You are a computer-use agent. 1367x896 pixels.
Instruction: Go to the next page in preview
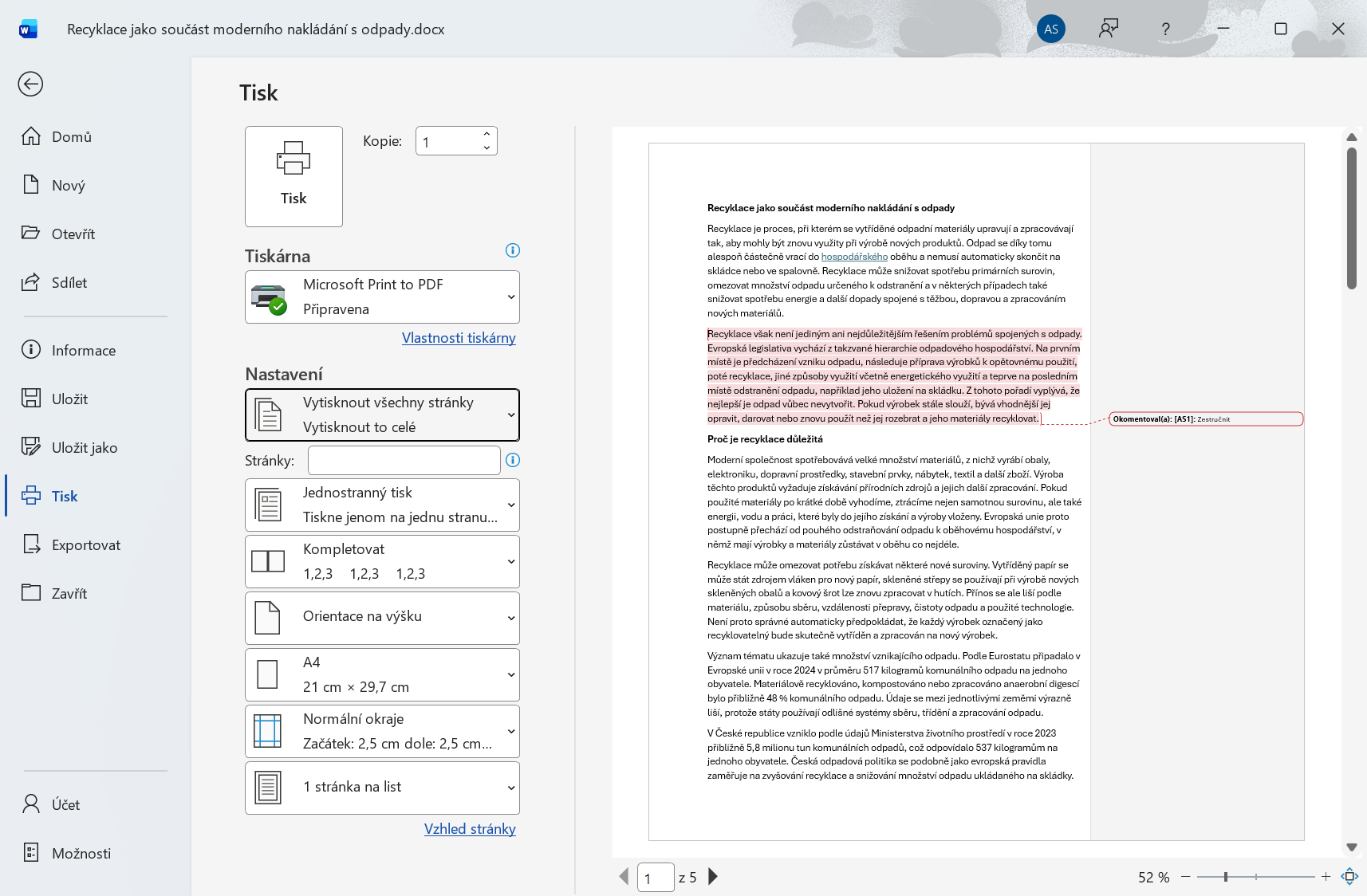pos(713,876)
